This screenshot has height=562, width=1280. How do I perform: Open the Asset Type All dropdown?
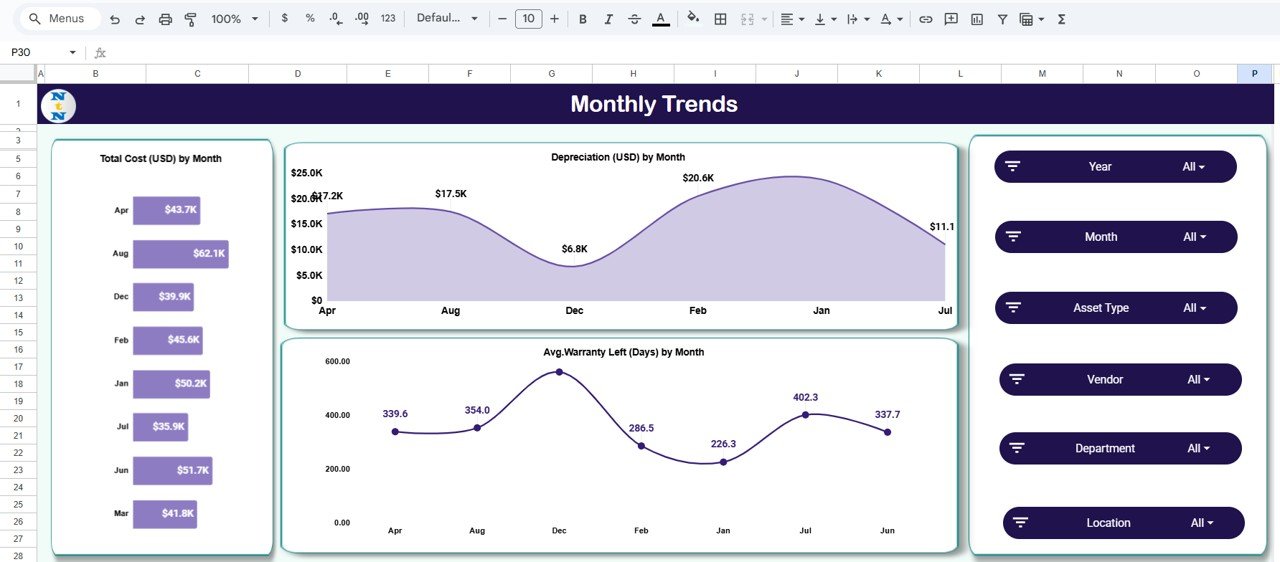click(x=1195, y=308)
